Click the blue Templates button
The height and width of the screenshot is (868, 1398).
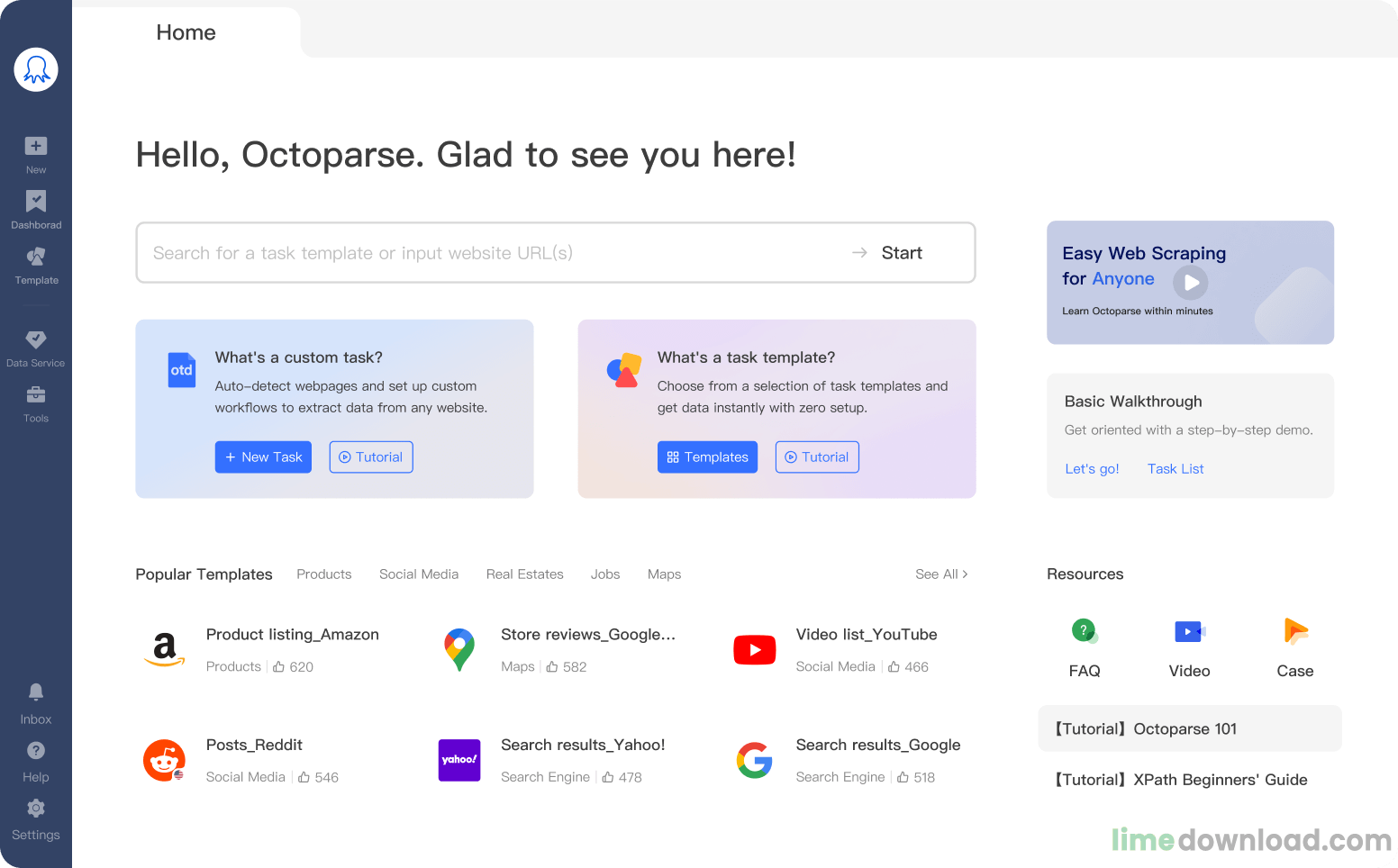[707, 457]
